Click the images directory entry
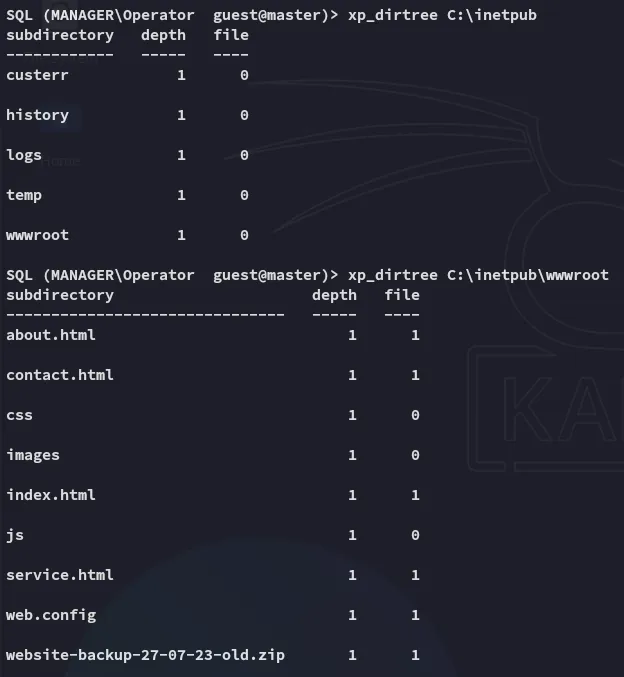624x677 pixels. coord(33,455)
